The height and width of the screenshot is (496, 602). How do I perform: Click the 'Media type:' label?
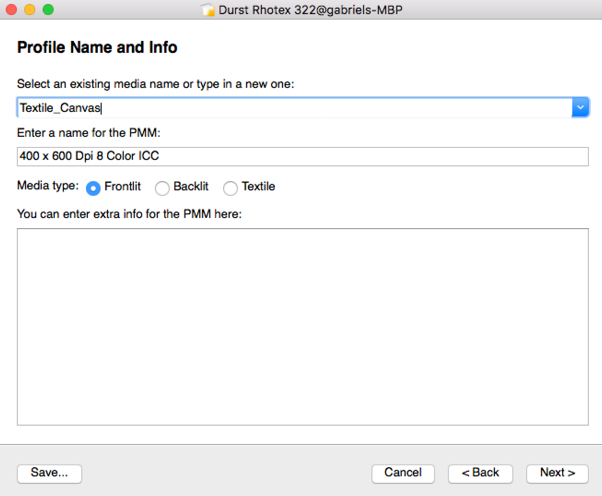pos(48,186)
